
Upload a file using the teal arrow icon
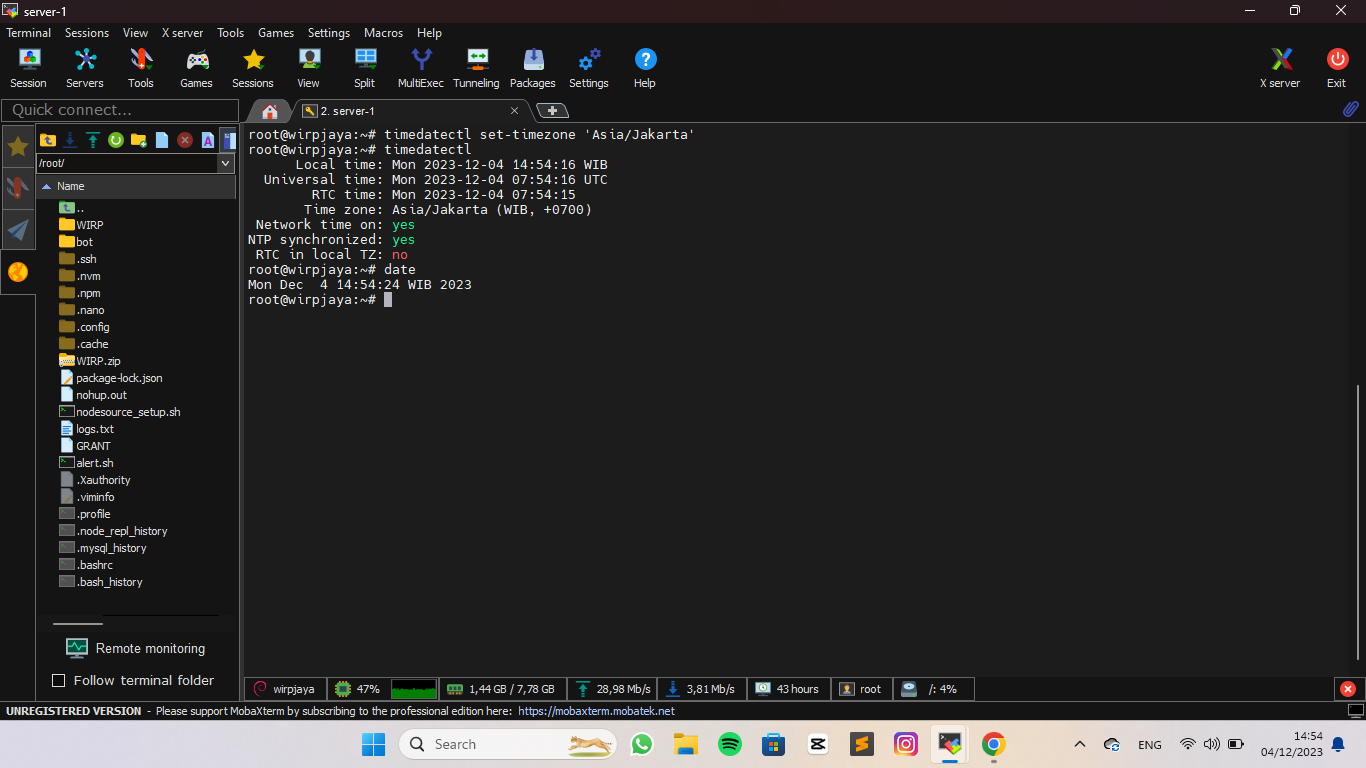point(93,140)
